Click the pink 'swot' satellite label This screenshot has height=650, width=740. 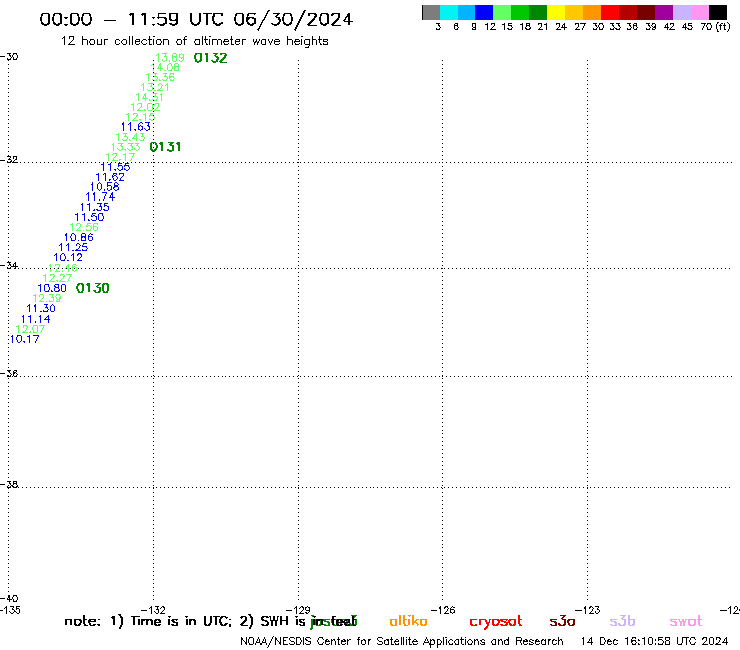tap(686, 622)
